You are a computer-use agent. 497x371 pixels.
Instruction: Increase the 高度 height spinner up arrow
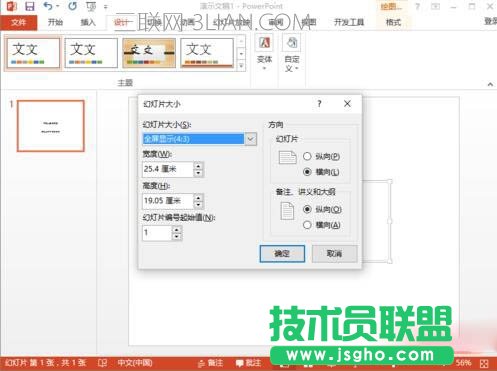pyautogui.click(x=198, y=197)
